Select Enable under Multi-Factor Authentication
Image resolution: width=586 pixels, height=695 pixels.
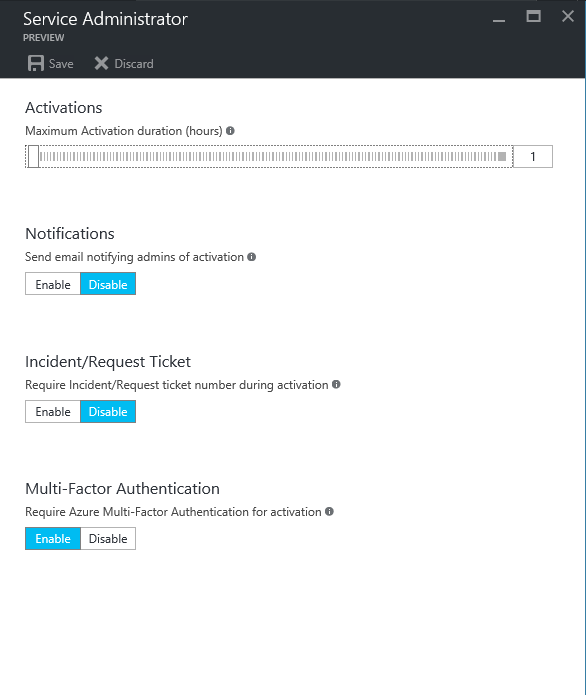pyautogui.click(x=53, y=539)
